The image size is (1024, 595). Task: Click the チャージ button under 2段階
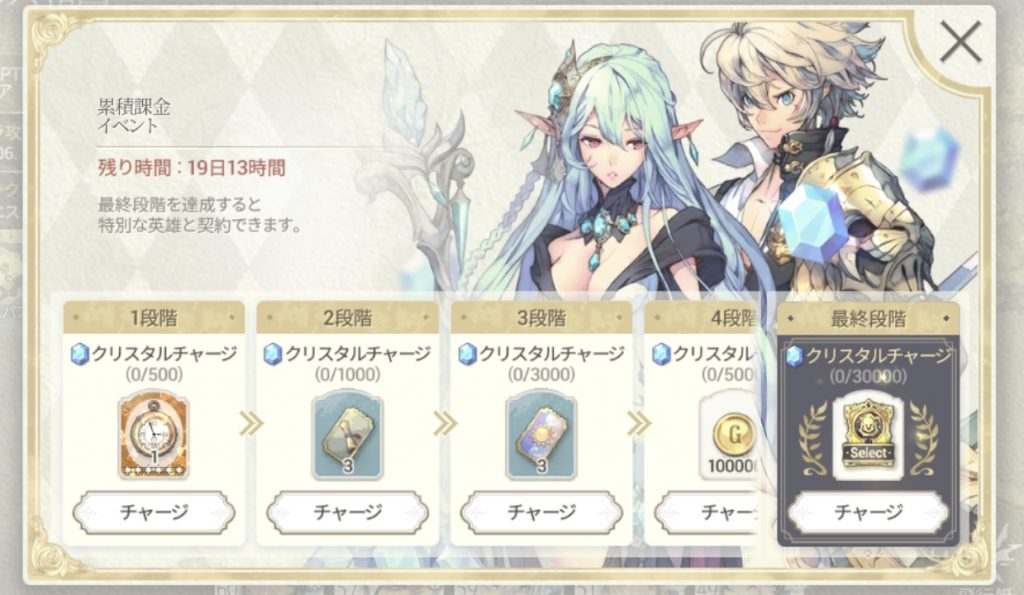coord(347,512)
